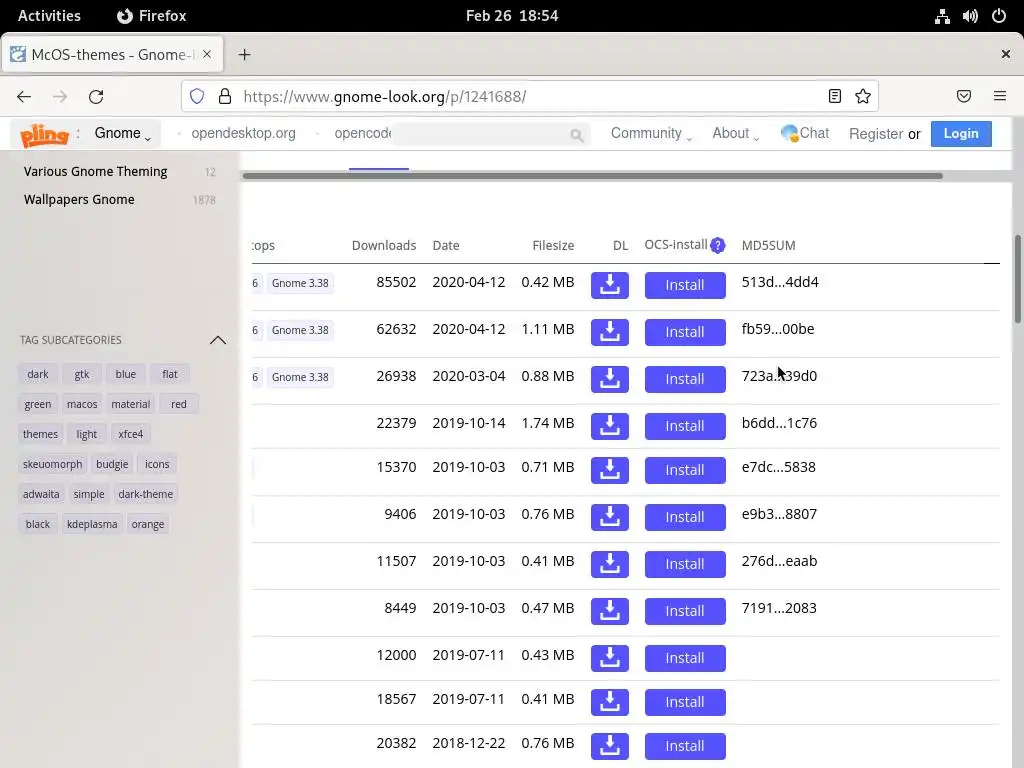
Task: Click the horizontal scrollbar above the table
Action: (x=592, y=176)
